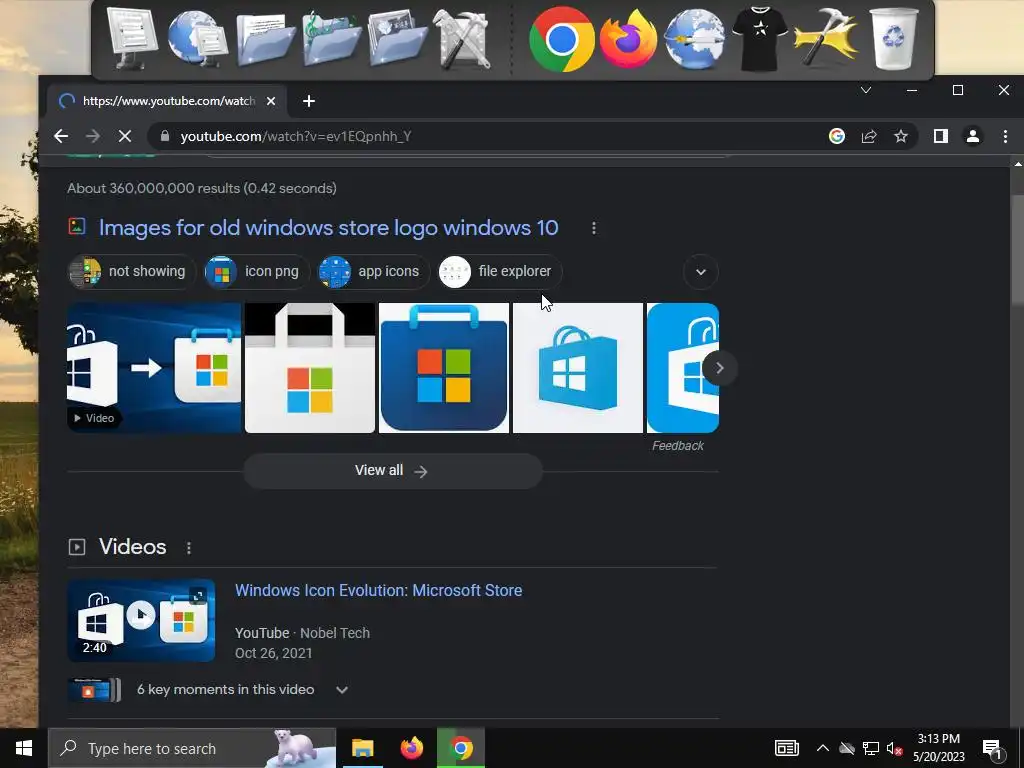This screenshot has height=768, width=1024.
Task: Open the globe with documents dock icon
Action: point(198,39)
